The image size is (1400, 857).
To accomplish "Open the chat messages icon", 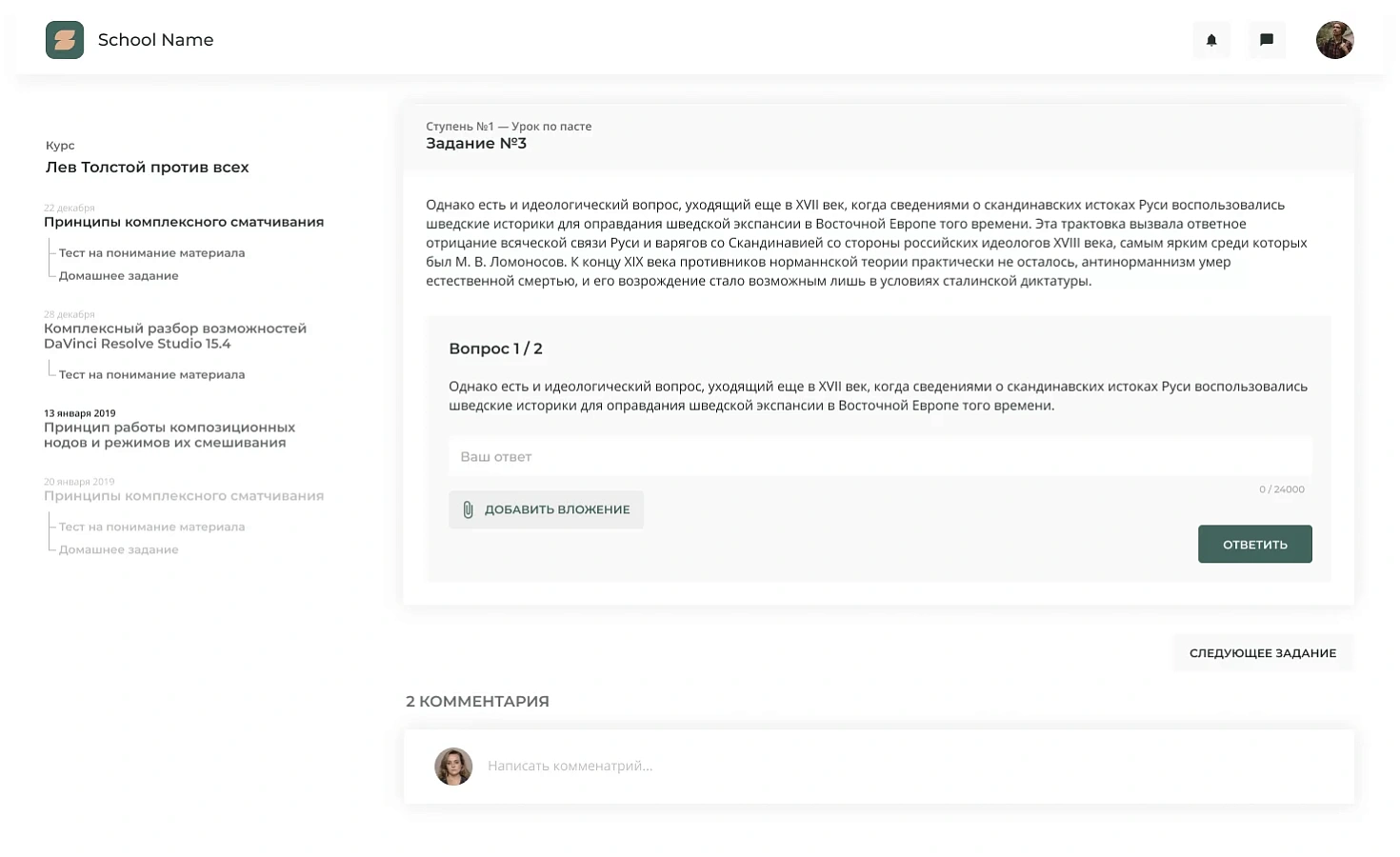I will (x=1267, y=40).
